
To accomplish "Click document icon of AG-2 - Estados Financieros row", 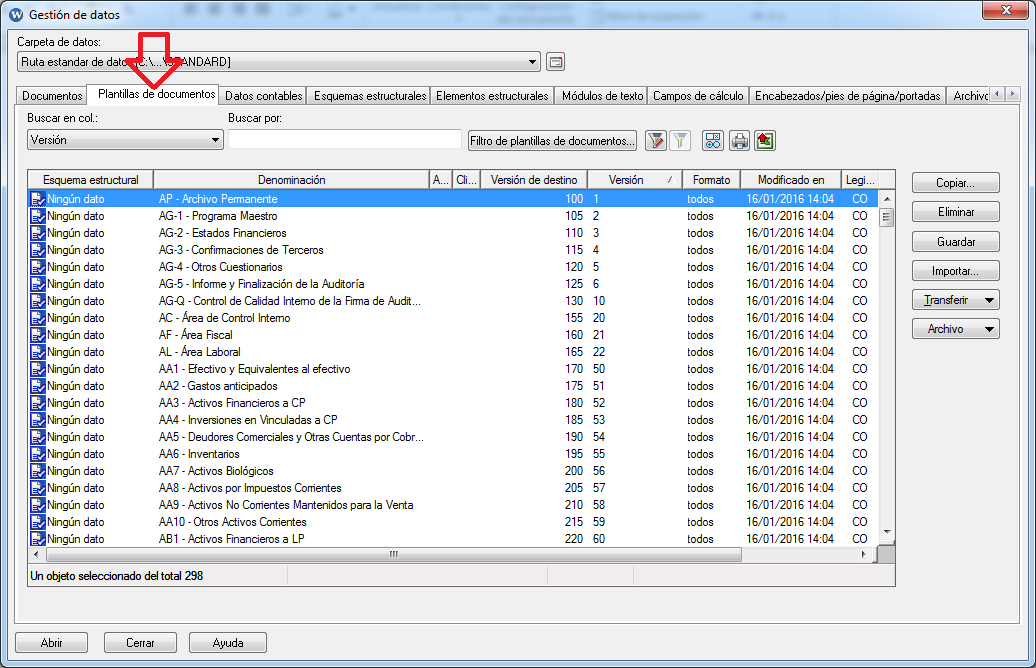I will click(x=38, y=233).
